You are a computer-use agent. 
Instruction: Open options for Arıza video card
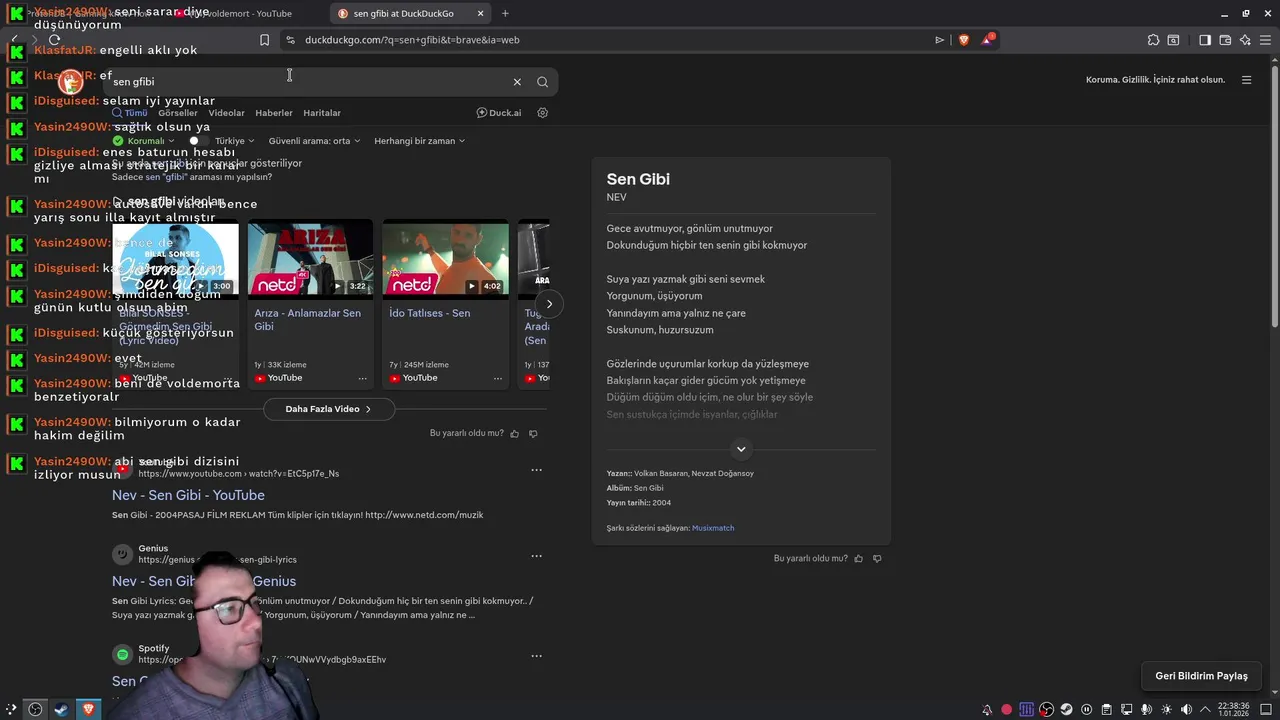[362, 378]
